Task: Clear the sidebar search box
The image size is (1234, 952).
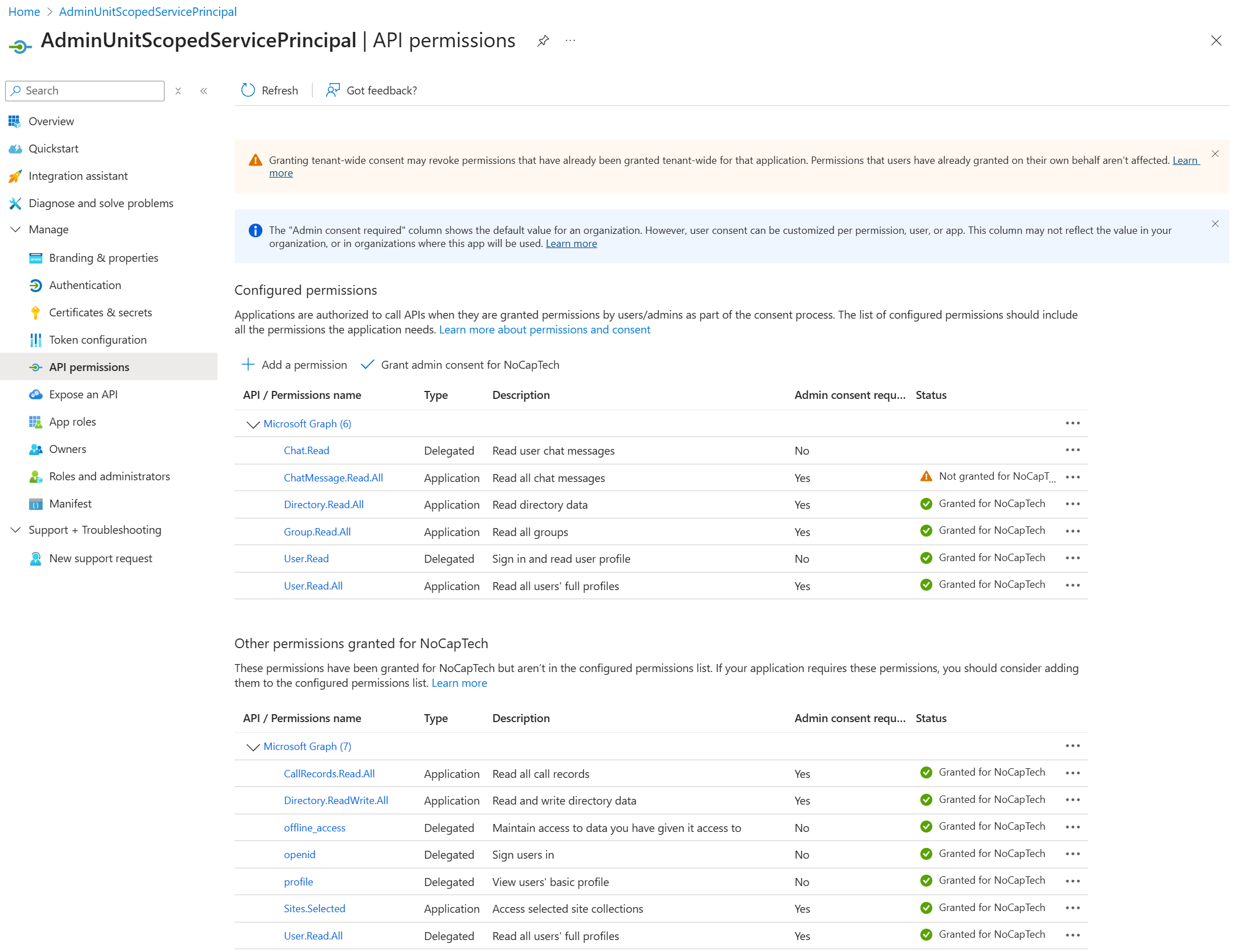Action: tap(178, 91)
